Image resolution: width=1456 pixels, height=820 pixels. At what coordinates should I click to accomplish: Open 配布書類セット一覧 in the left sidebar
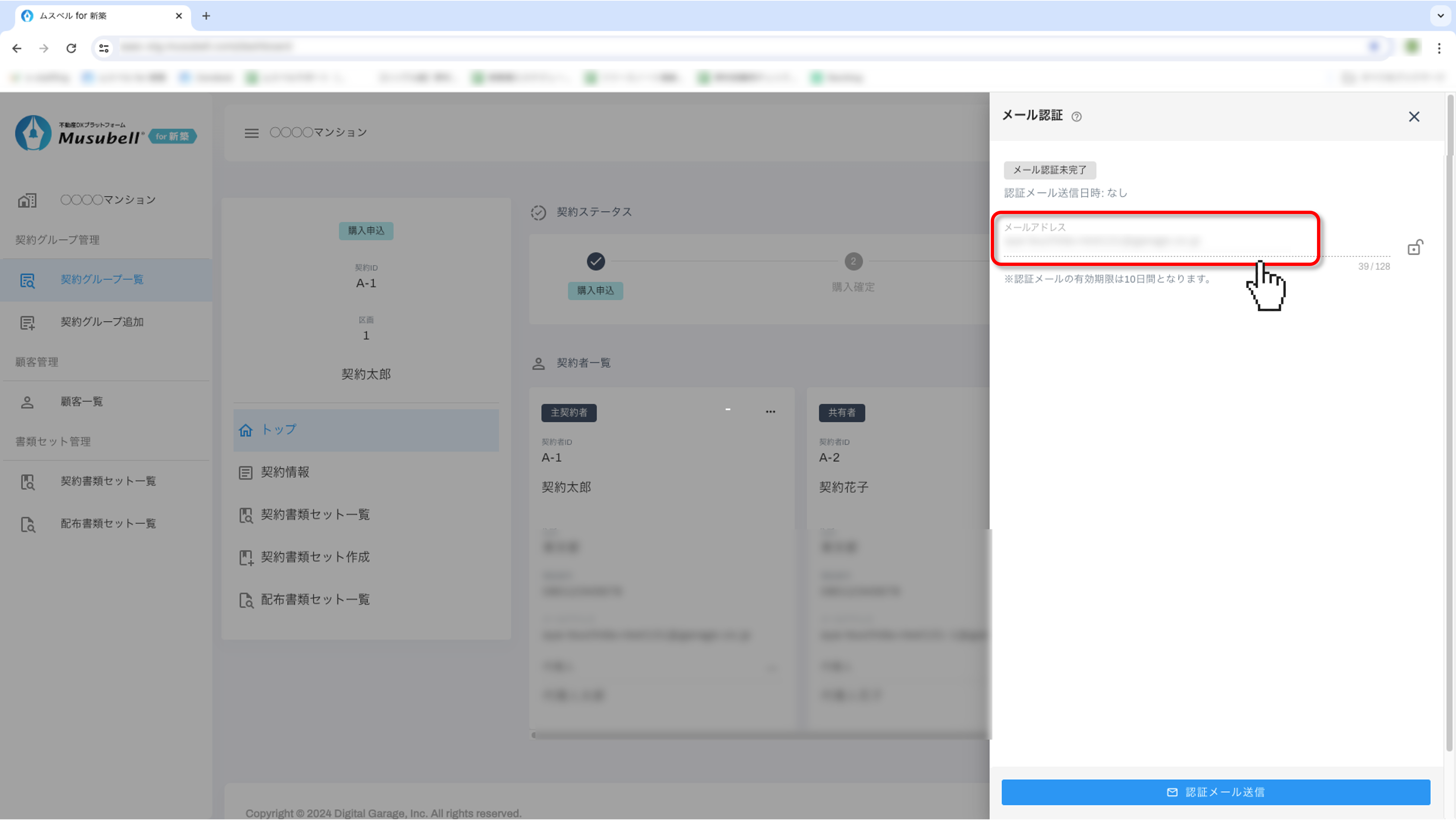pyautogui.click(x=108, y=524)
